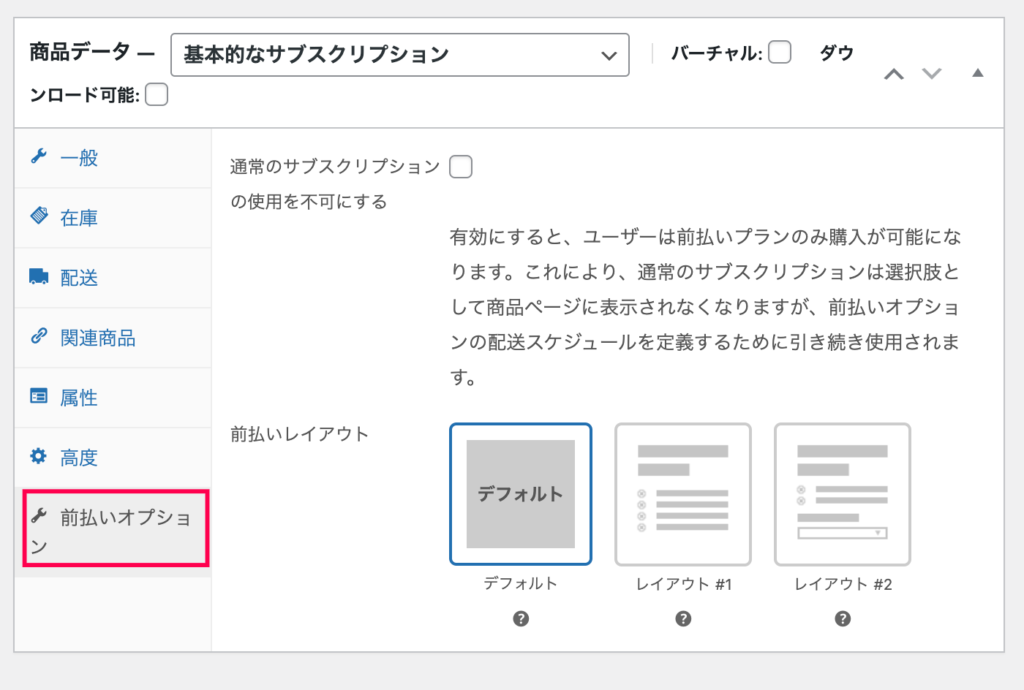Check 通常のサブスクリプションの使用を不可にする box
This screenshot has width=1024, height=690.
[x=461, y=167]
